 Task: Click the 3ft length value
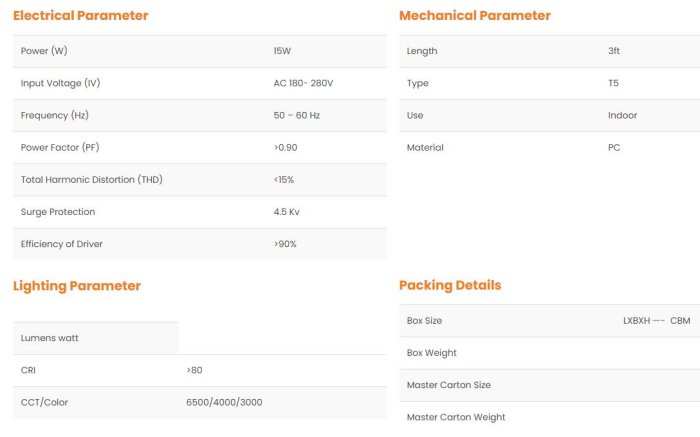(x=614, y=51)
